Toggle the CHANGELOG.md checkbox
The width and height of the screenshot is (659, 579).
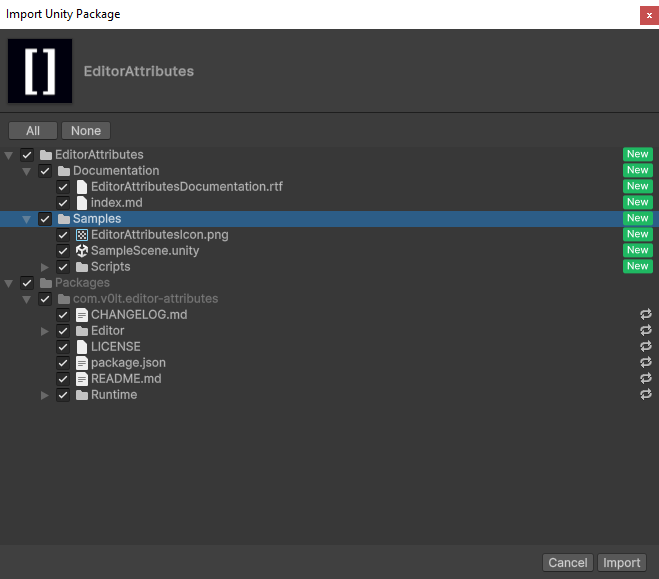pyautogui.click(x=63, y=315)
